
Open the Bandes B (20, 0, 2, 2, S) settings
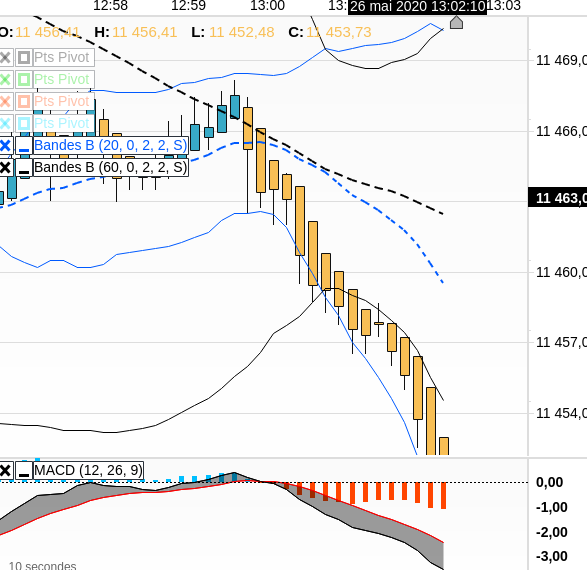point(111,145)
